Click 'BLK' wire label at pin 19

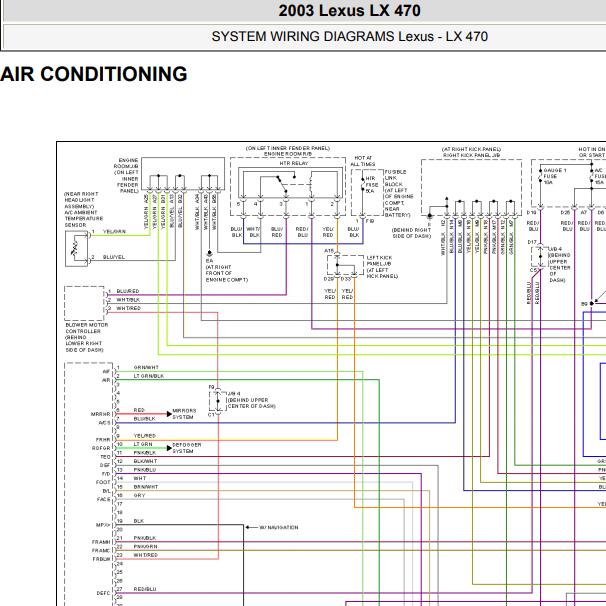coord(139,521)
